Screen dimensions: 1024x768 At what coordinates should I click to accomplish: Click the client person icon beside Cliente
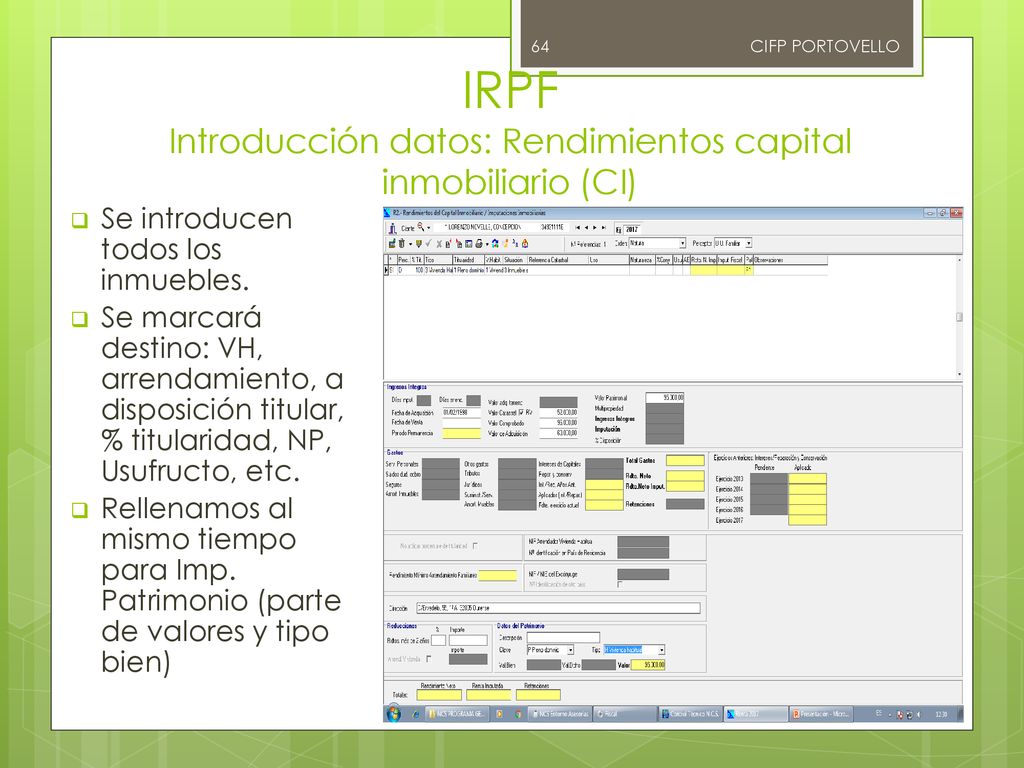point(392,228)
